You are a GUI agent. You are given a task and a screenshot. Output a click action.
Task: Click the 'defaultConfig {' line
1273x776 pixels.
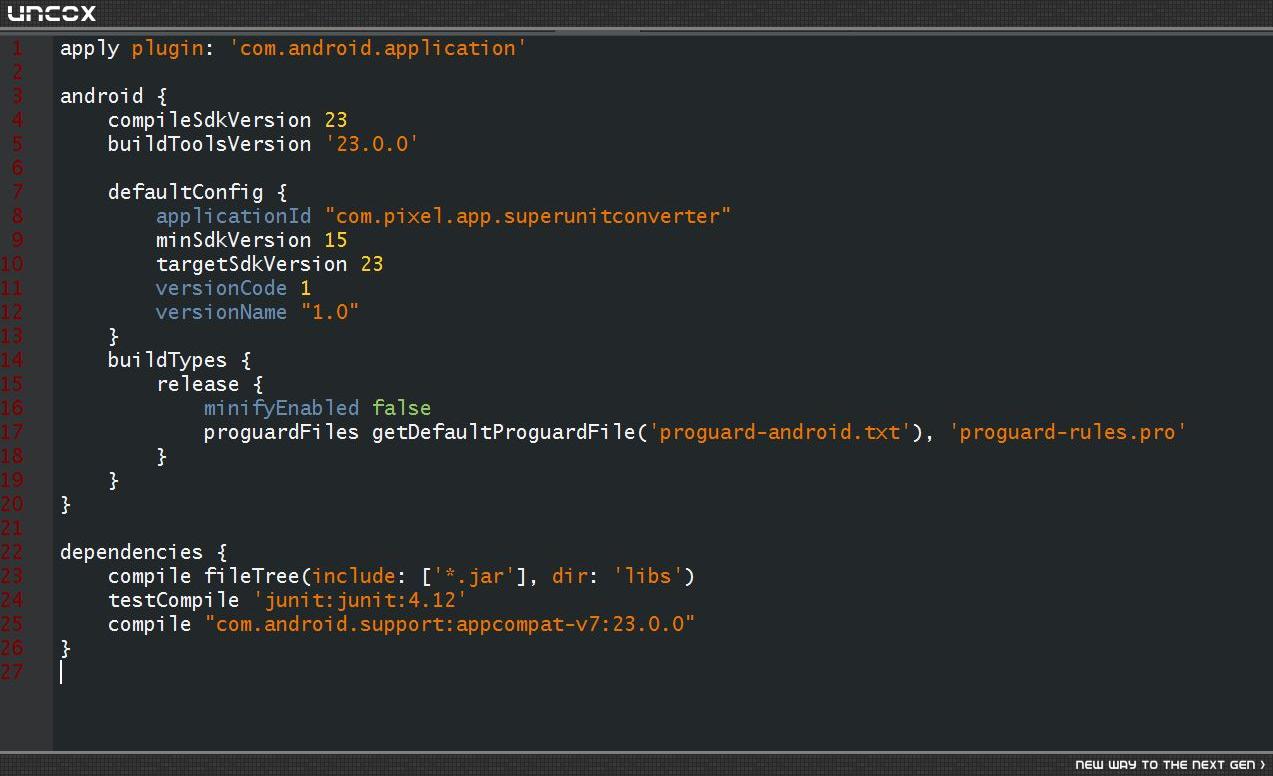pos(198,192)
